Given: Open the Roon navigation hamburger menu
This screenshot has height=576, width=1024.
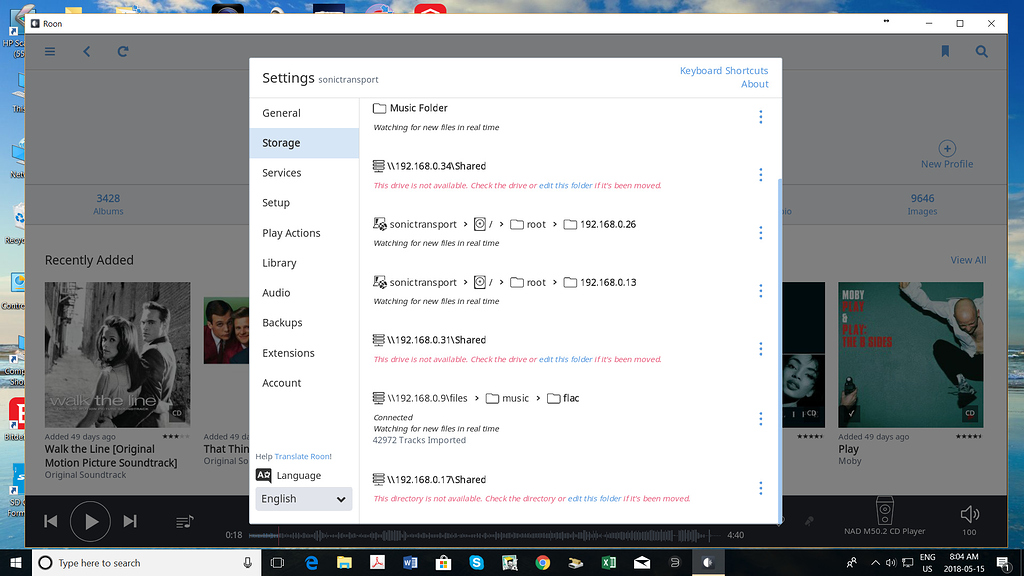Looking at the screenshot, I should (49, 51).
